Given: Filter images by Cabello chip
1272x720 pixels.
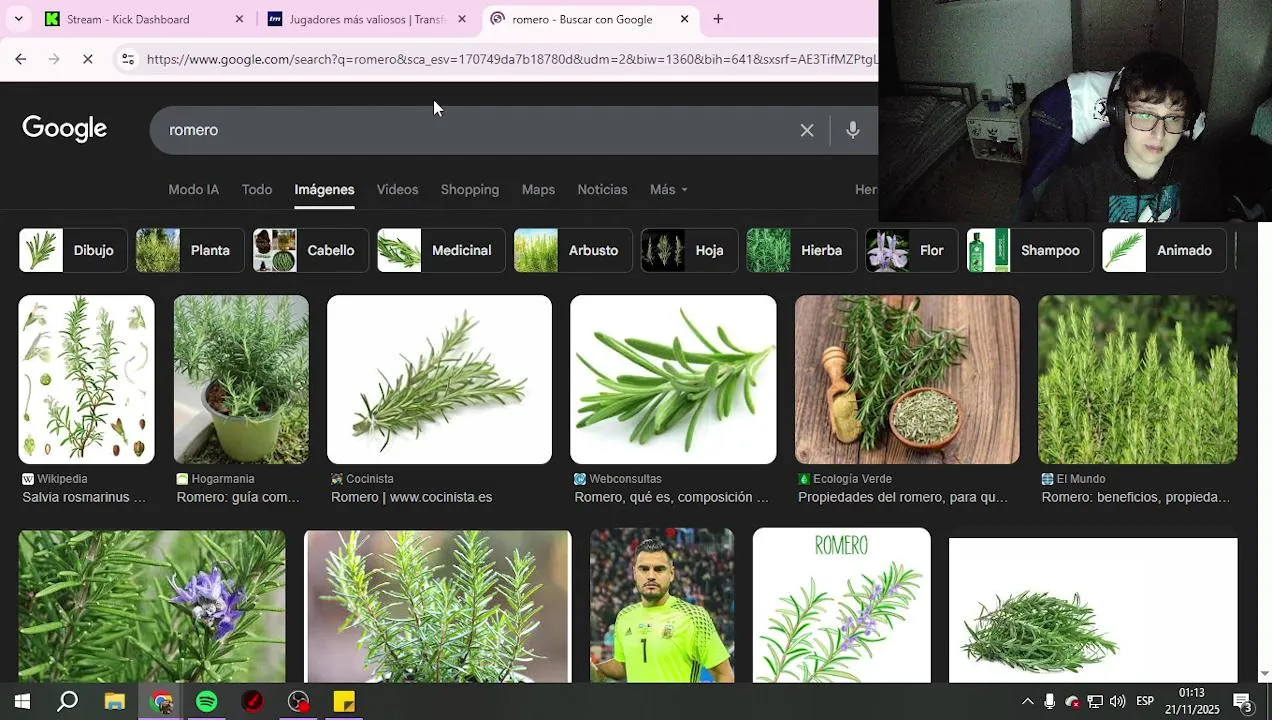Looking at the screenshot, I should tap(311, 250).
